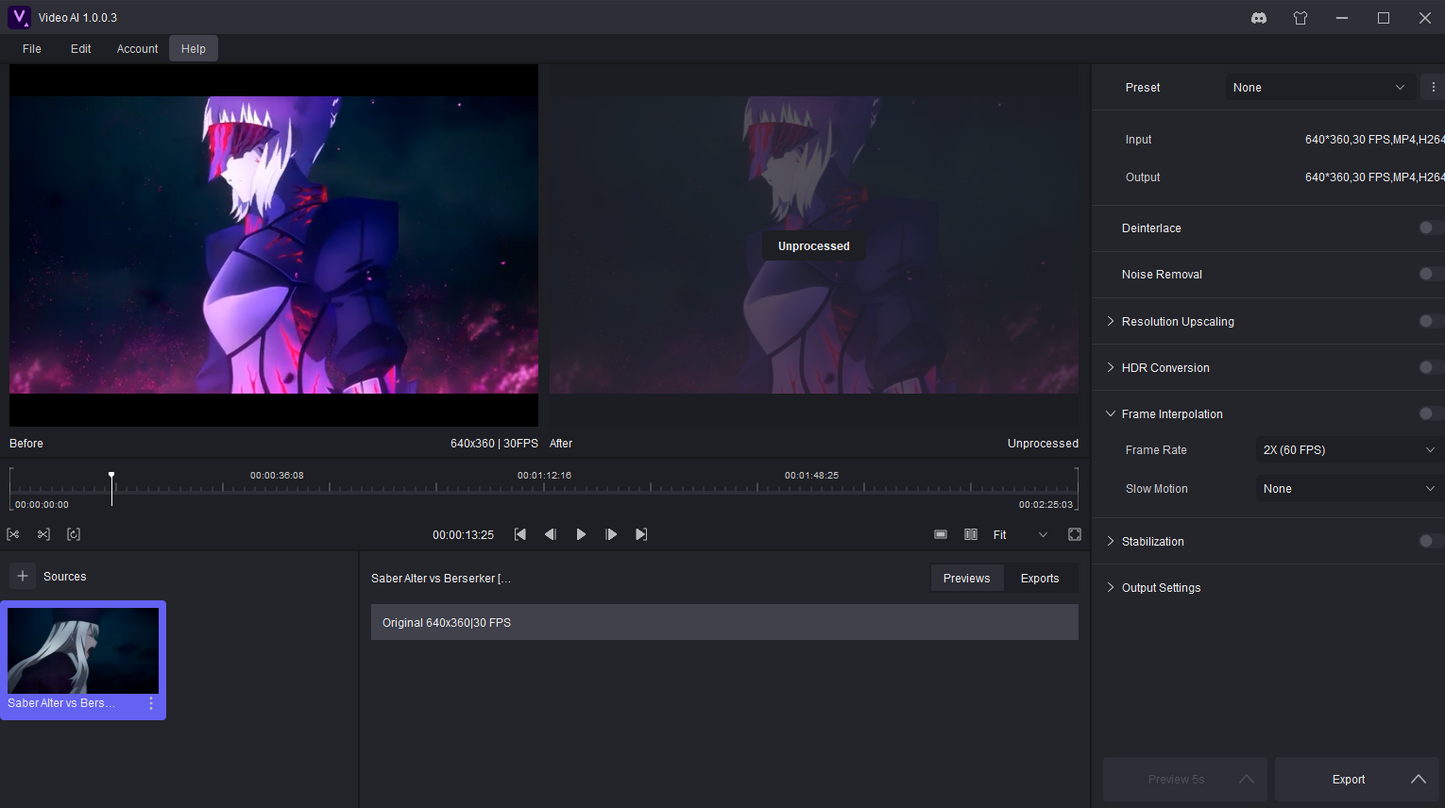Switch to side-by-side compare view icon
Viewport: 1445px width, 808px height.
[970, 535]
